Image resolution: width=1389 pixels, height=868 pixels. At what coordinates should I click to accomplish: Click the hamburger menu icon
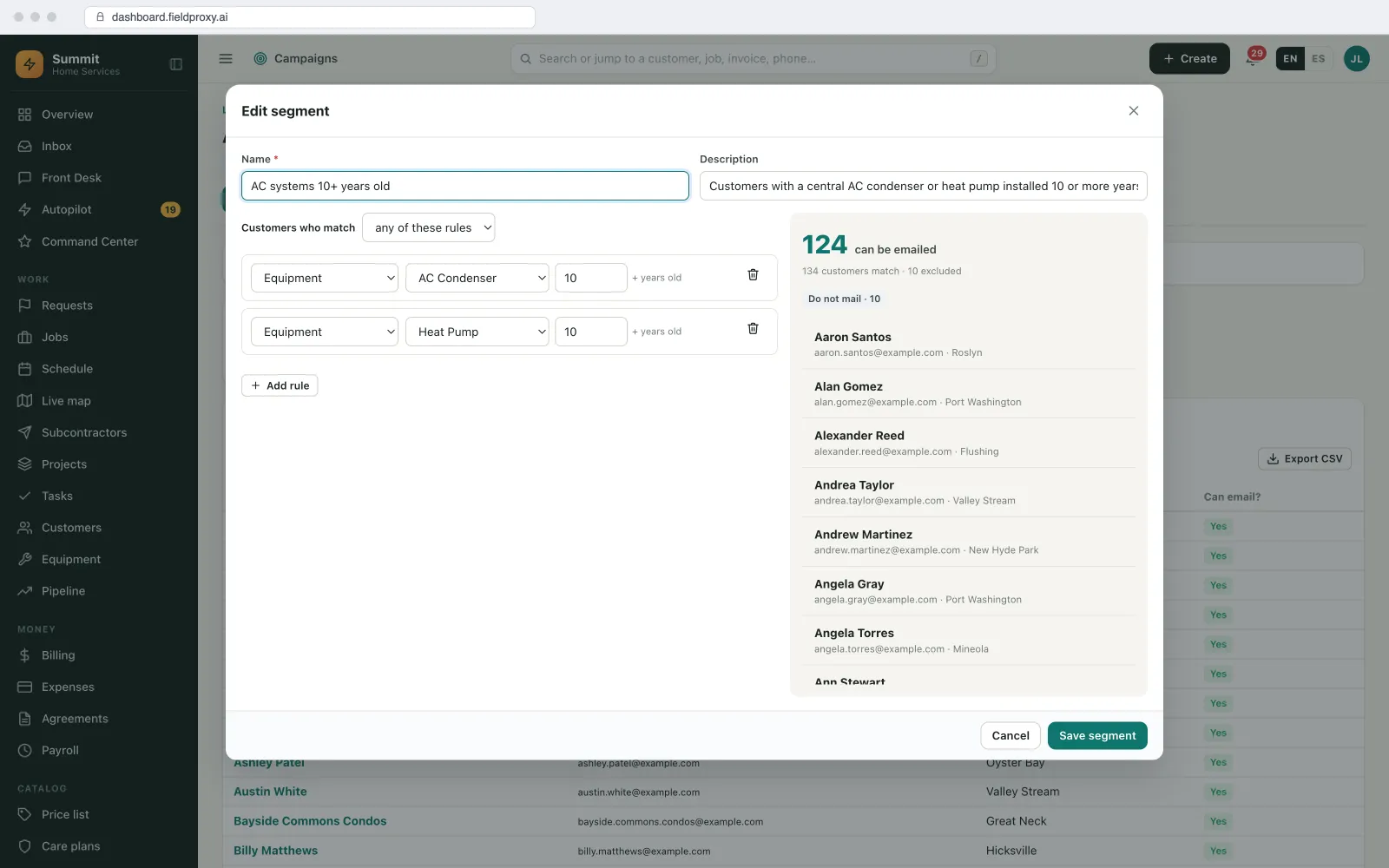pyautogui.click(x=226, y=59)
